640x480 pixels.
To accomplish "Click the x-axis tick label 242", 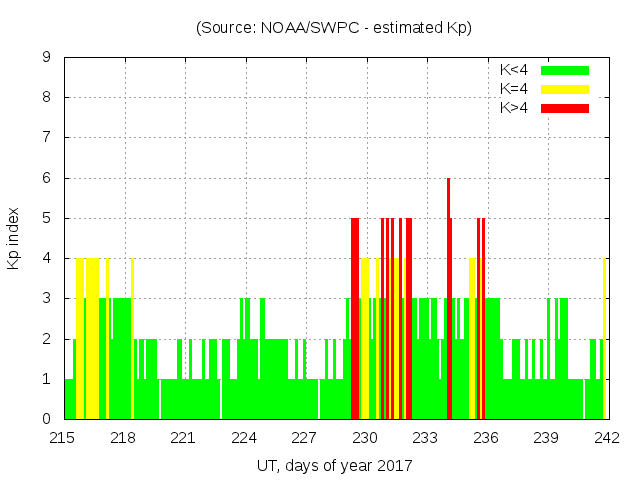I will (x=607, y=438).
